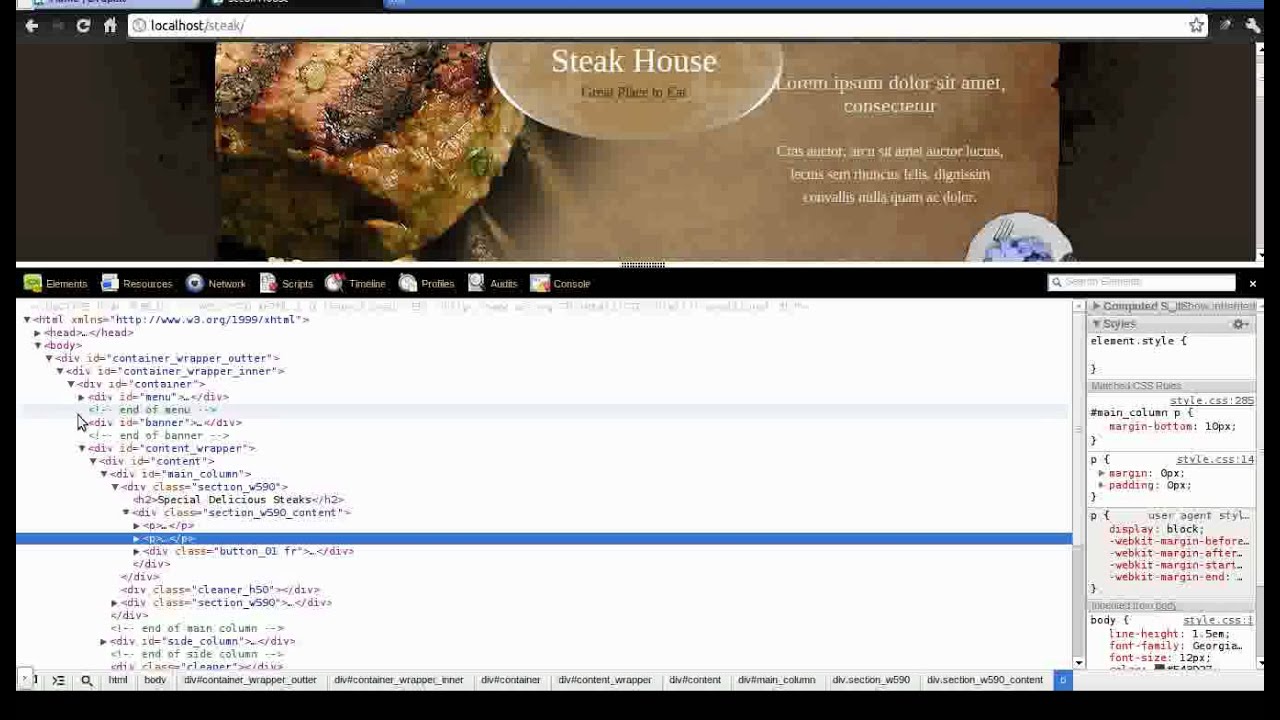Click div#content_wrapper breadcrumb
Viewport: 1280px width, 720px height.
[x=605, y=680]
